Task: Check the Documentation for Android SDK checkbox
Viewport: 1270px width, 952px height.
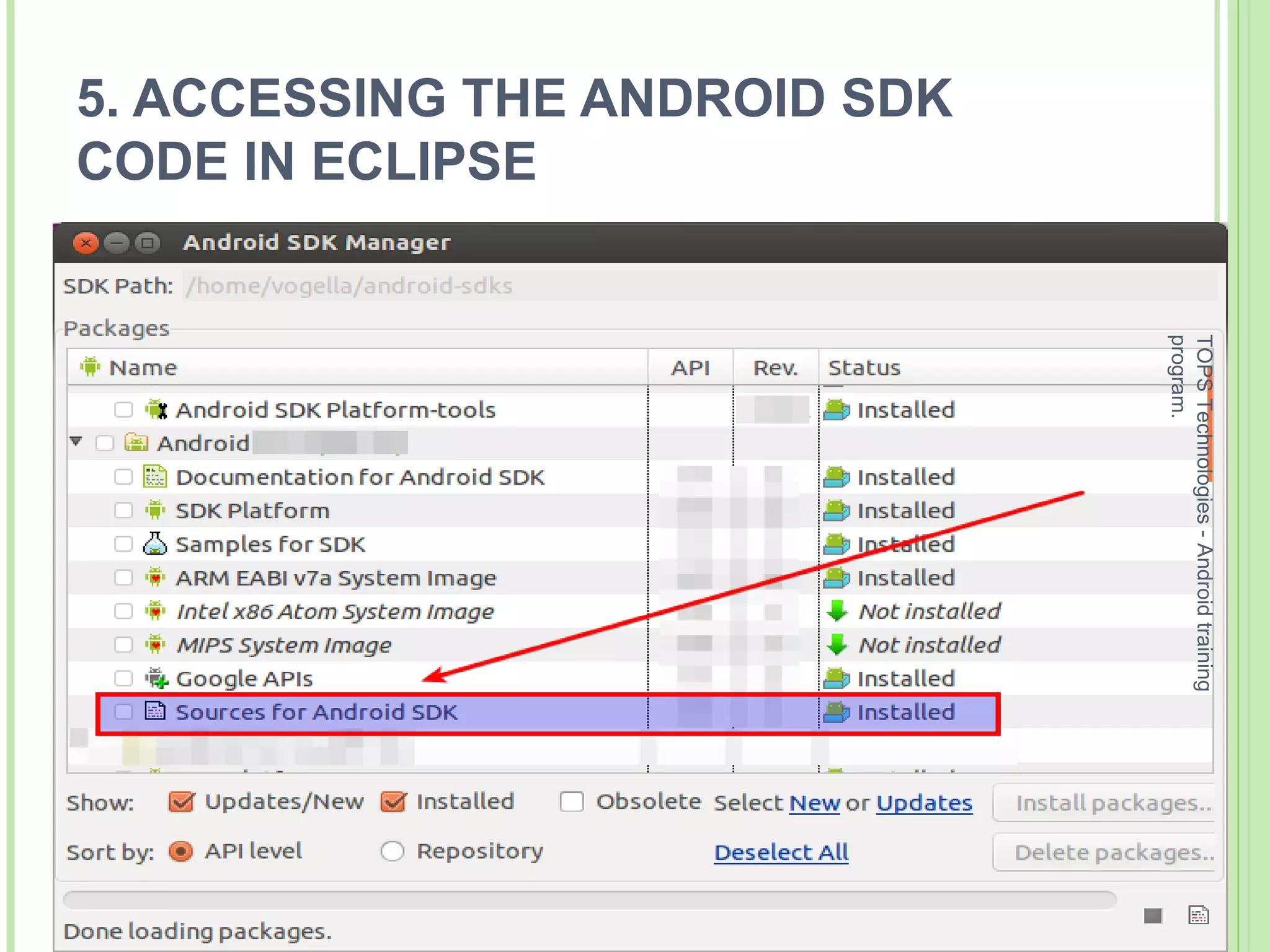Action: tap(123, 477)
